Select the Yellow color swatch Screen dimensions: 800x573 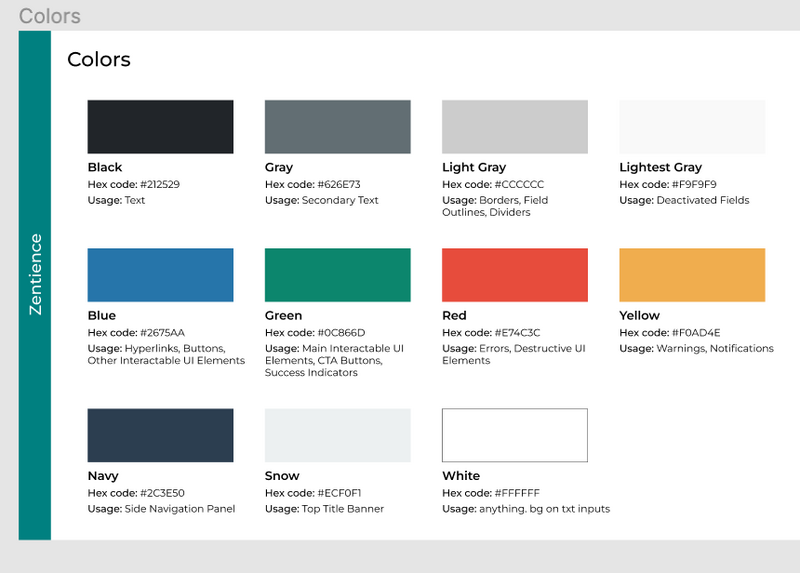[x=692, y=275]
